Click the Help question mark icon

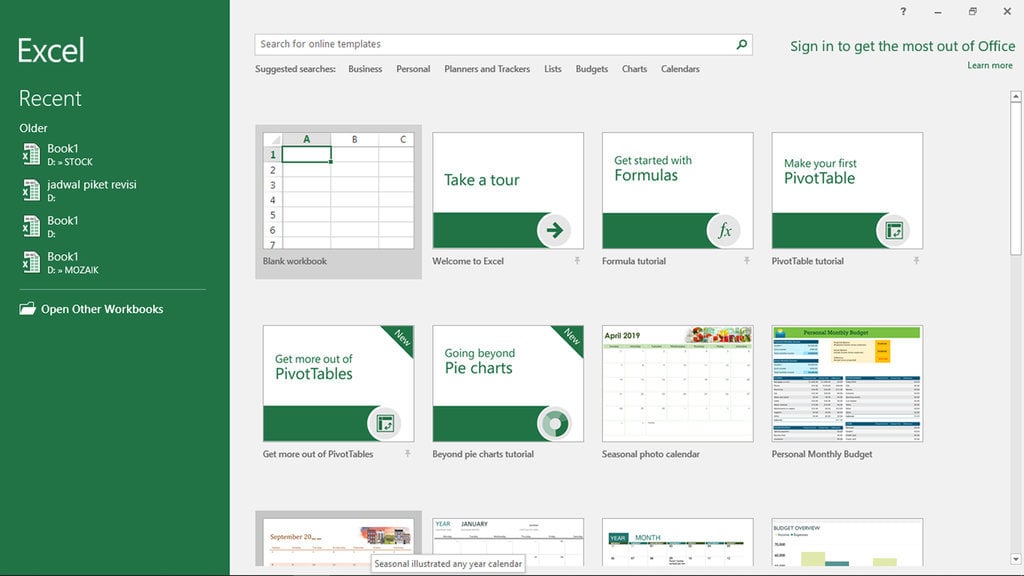[x=902, y=11]
